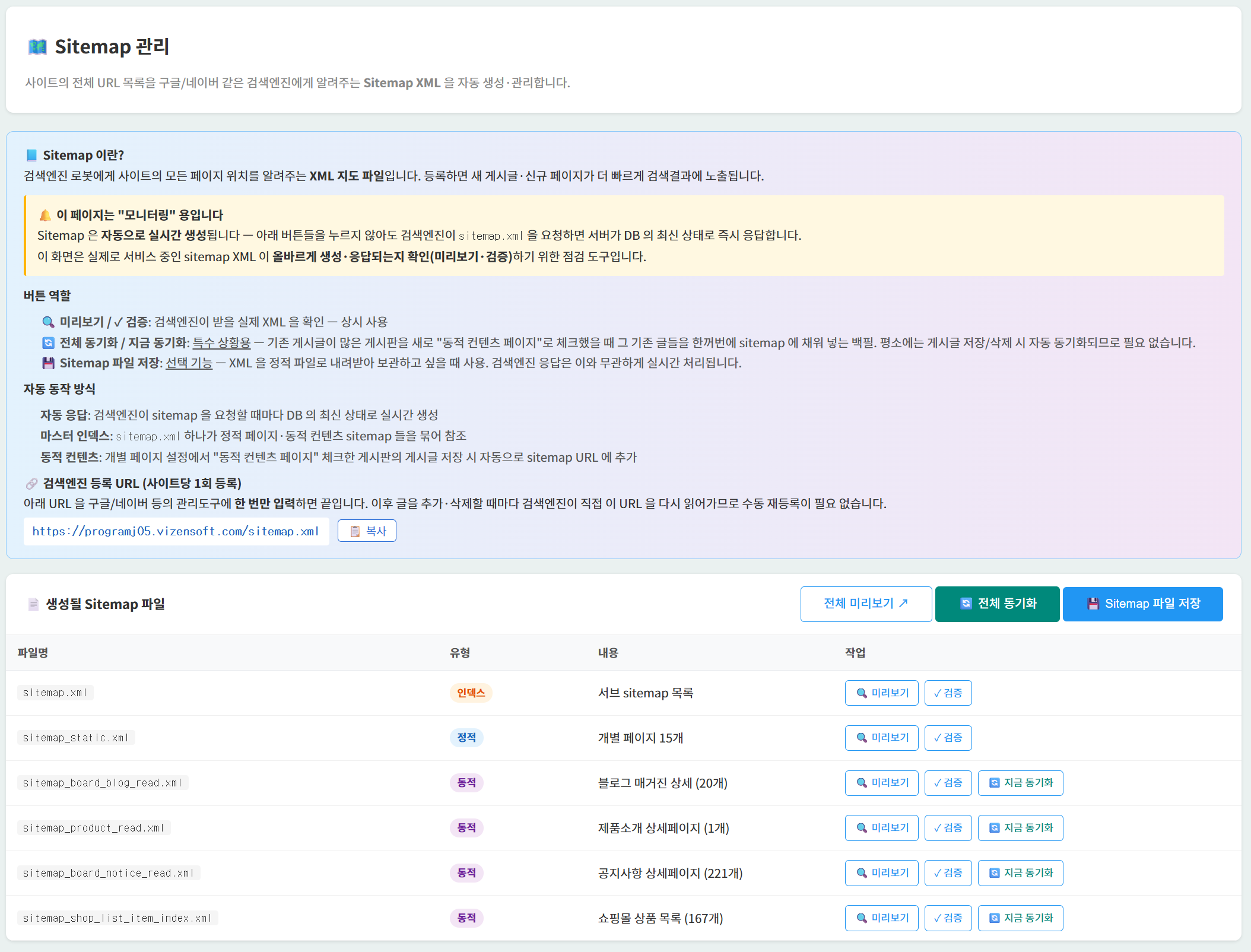Viewport: 1251px width, 952px height.
Task: Validate sitemap_board_blog_read.xml with 검증
Action: (948, 783)
